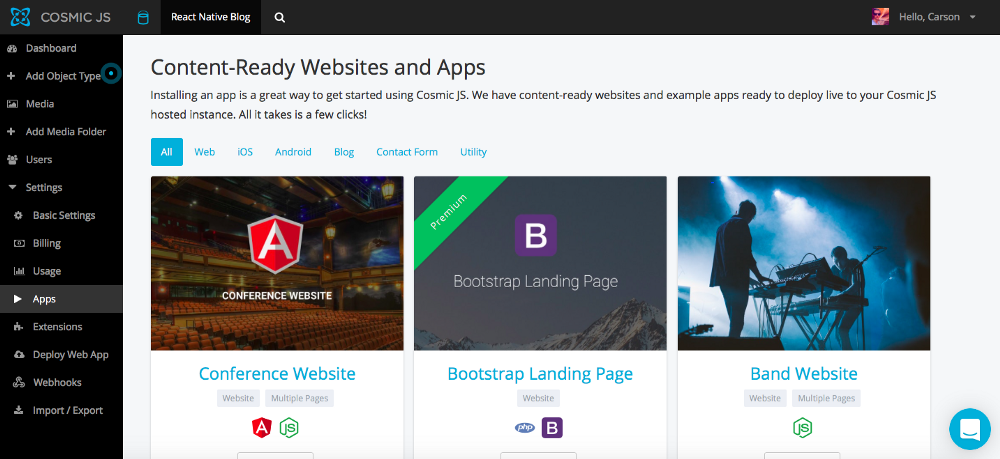The height and width of the screenshot is (459, 1000).
Task: Open the Conference Website title link
Action: pyautogui.click(x=277, y=373)
